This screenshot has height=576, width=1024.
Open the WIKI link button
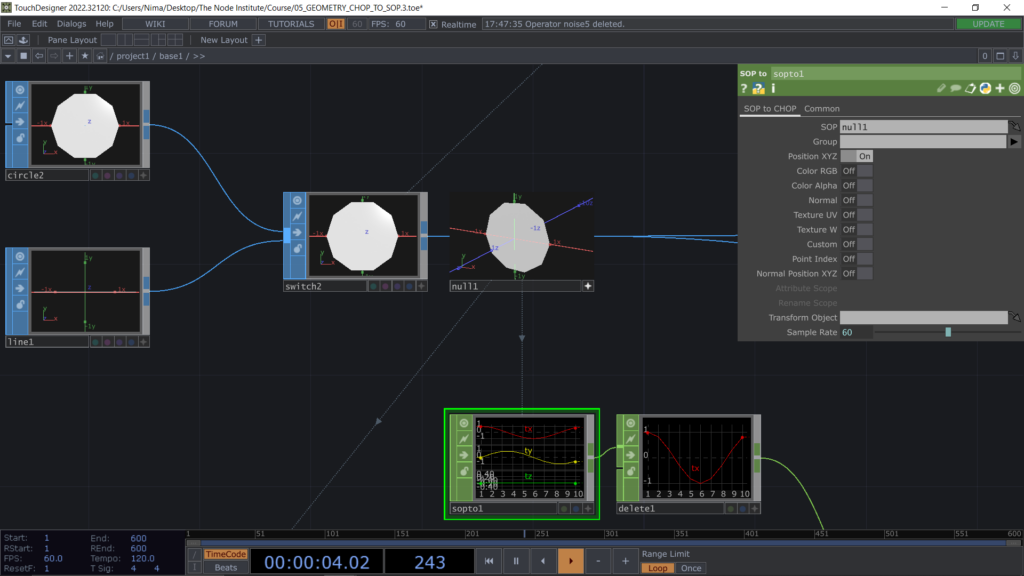155,24
